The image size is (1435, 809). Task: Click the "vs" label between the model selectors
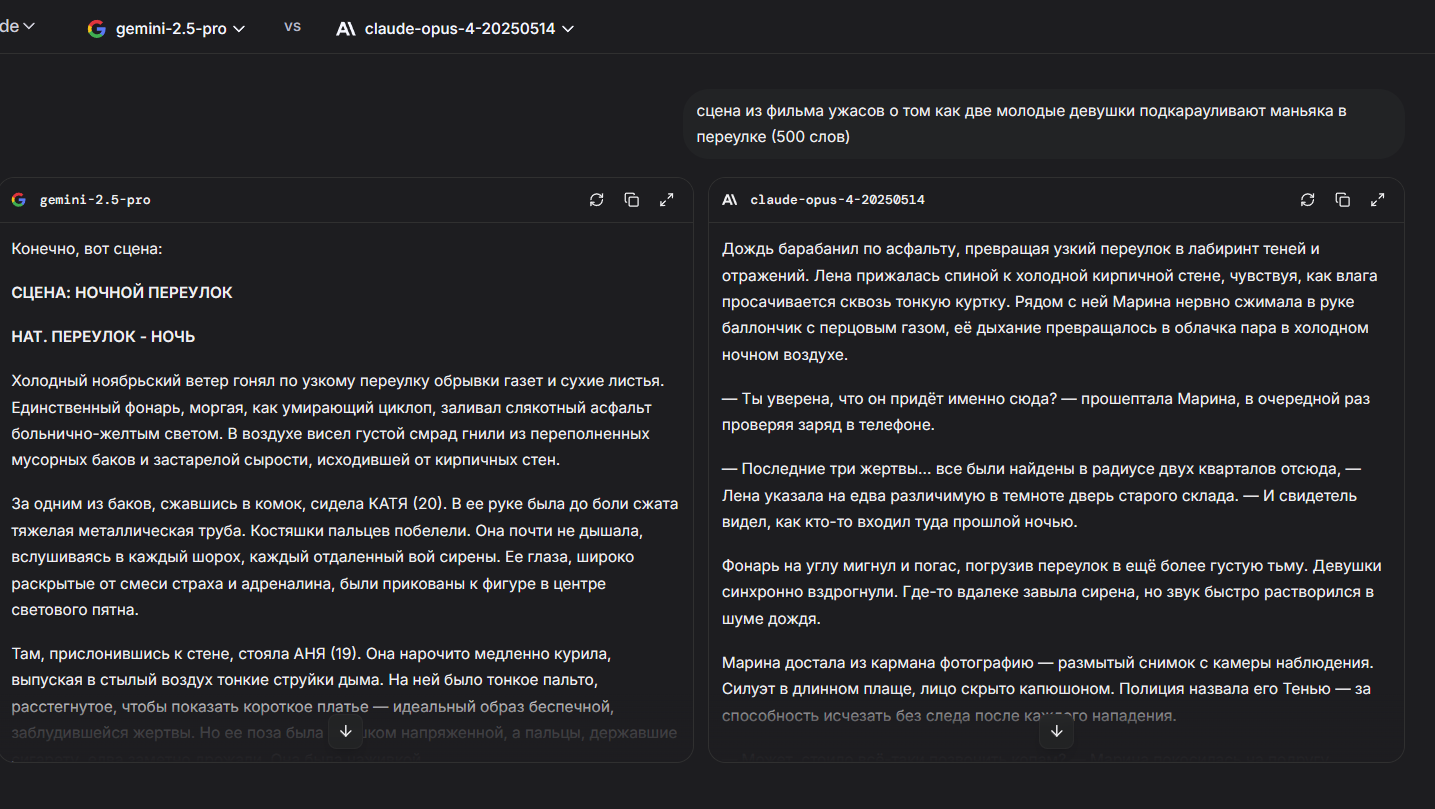[x=292, y=27]
